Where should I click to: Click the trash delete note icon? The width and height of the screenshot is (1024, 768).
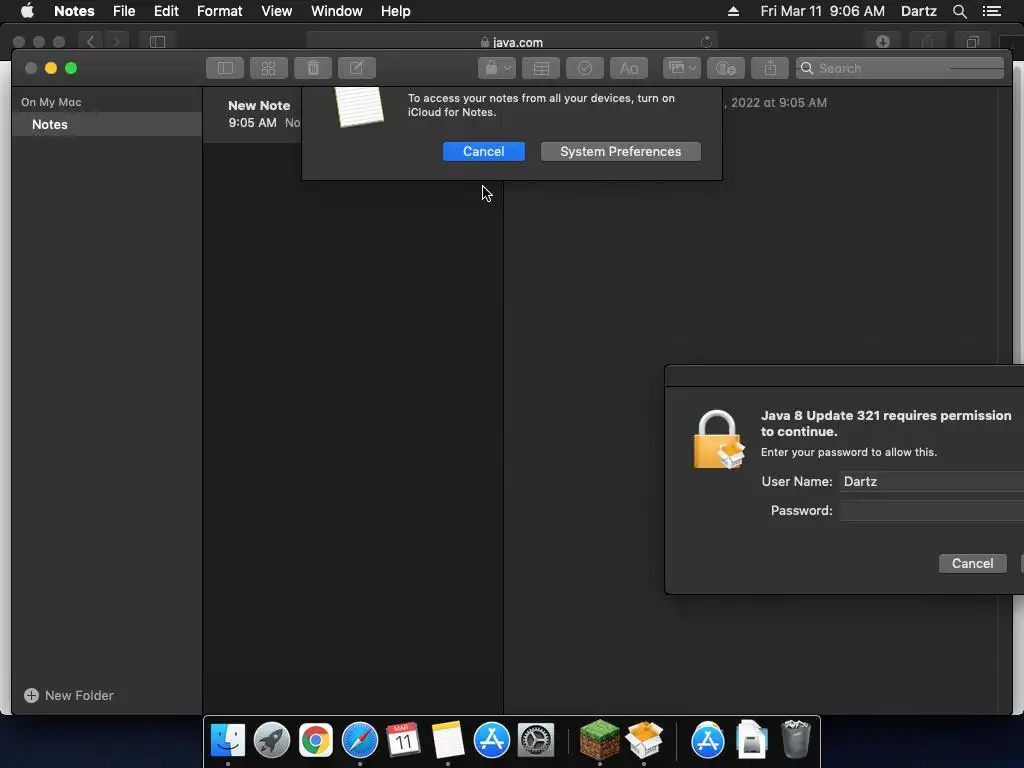pos(313,68)
